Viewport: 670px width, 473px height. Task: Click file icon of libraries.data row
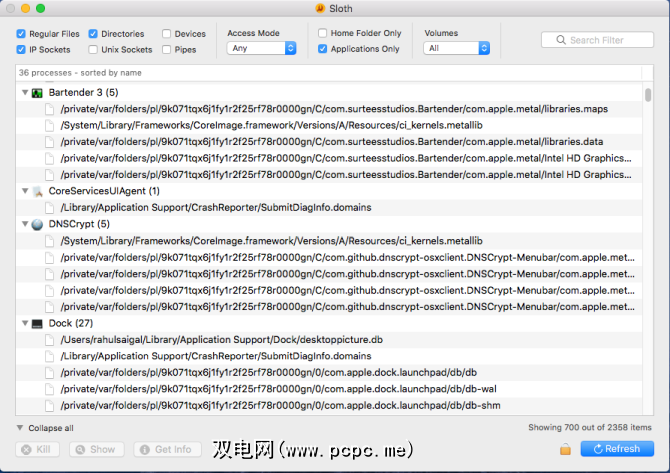tap(50, 142)
